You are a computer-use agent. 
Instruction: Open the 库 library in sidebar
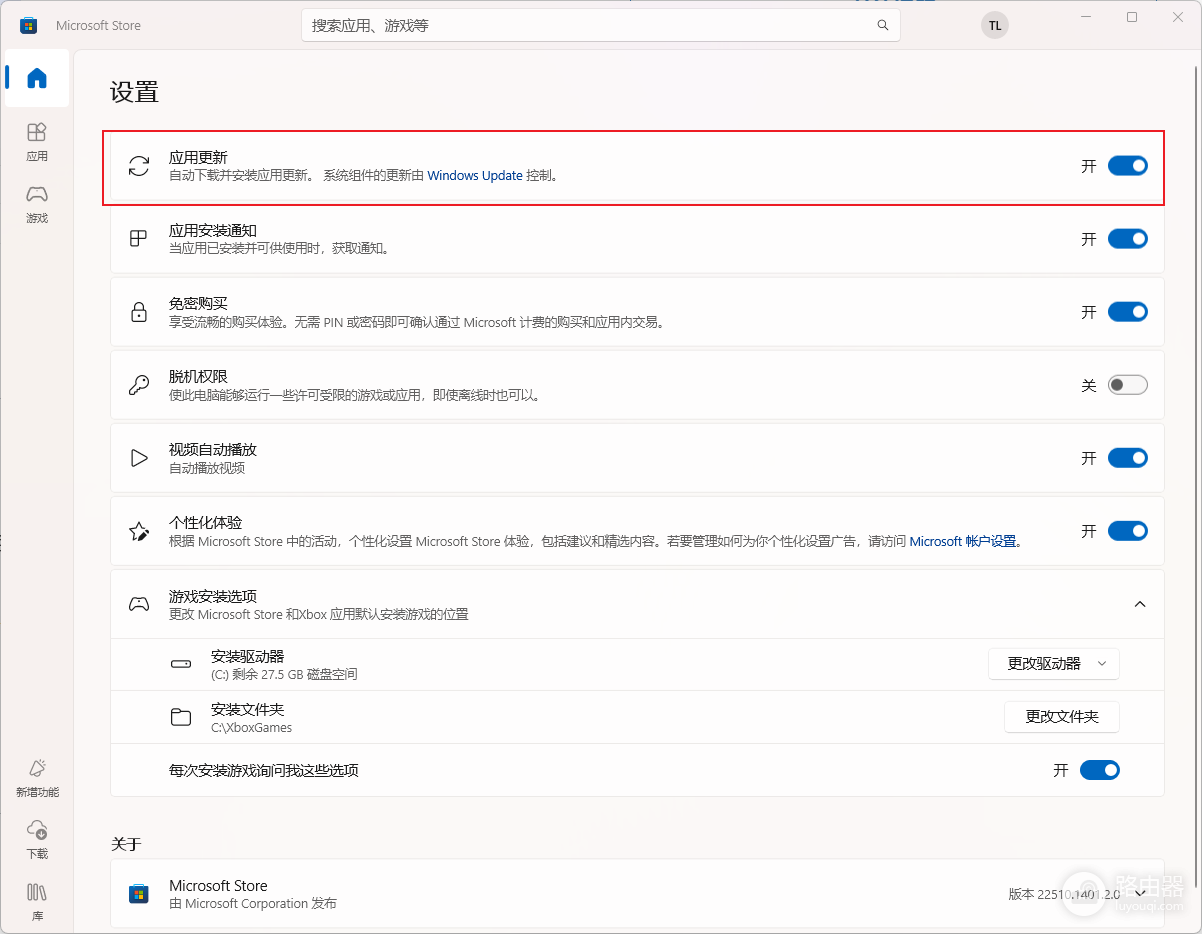37,902
